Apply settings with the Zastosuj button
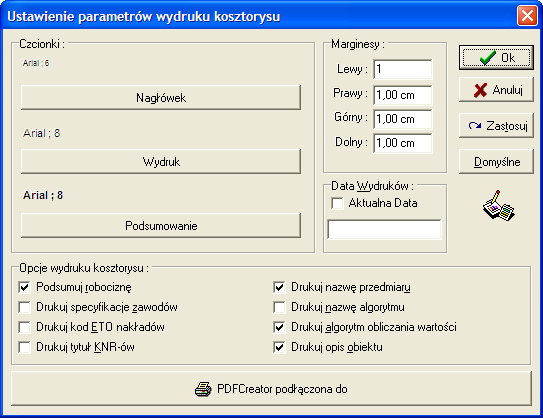The image size is (543, 418). coord(496,125)
